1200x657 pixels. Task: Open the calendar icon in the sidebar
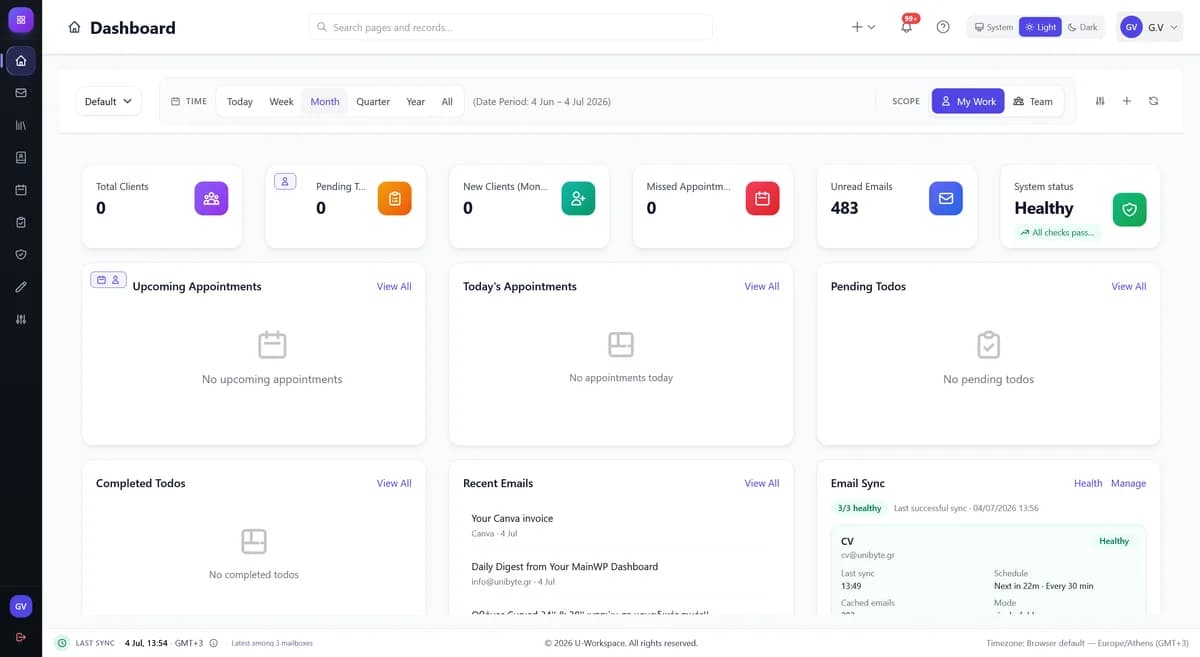(x=21, y=190)
